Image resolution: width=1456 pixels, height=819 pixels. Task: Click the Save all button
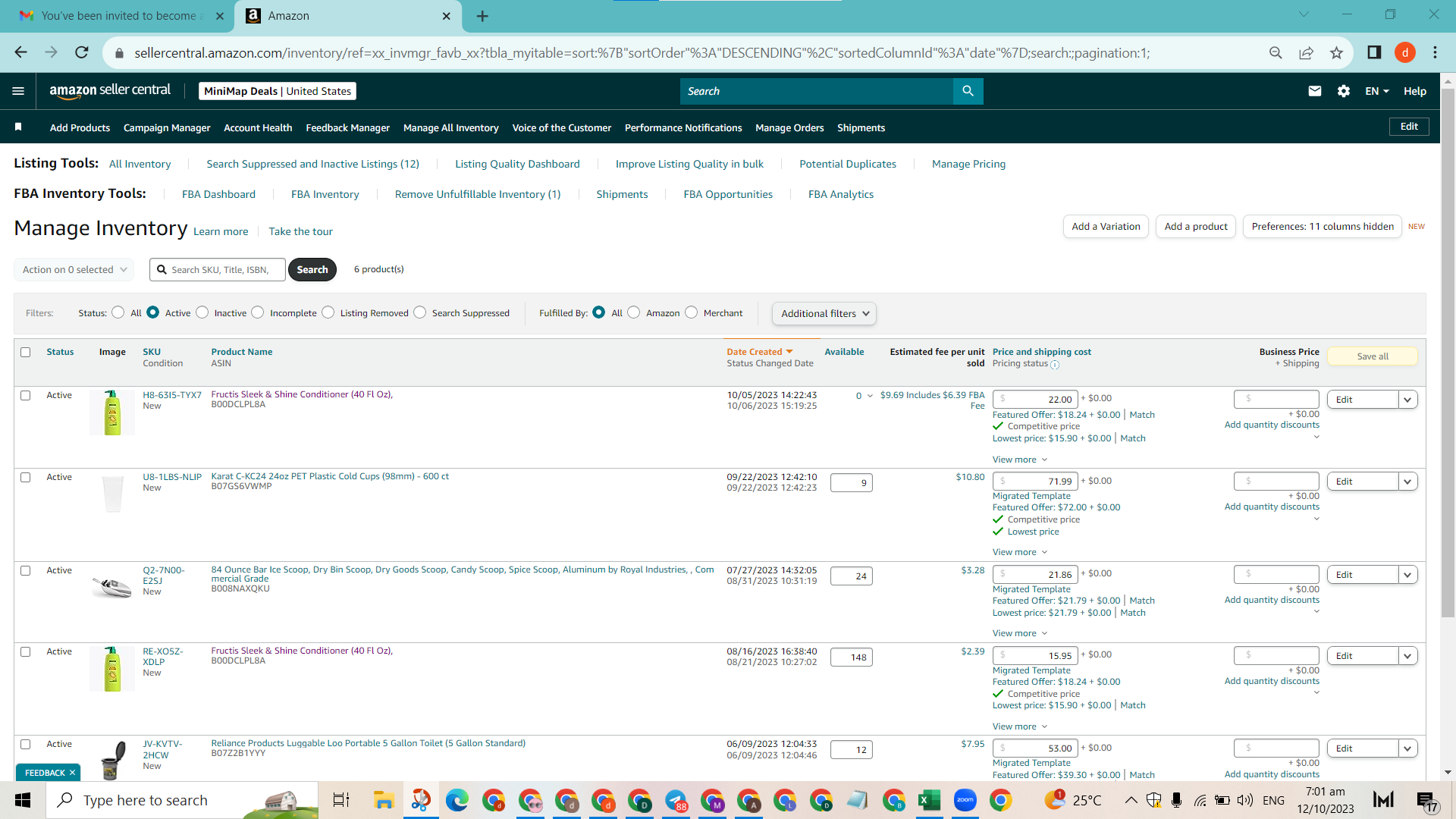(x=1373, y=356)
